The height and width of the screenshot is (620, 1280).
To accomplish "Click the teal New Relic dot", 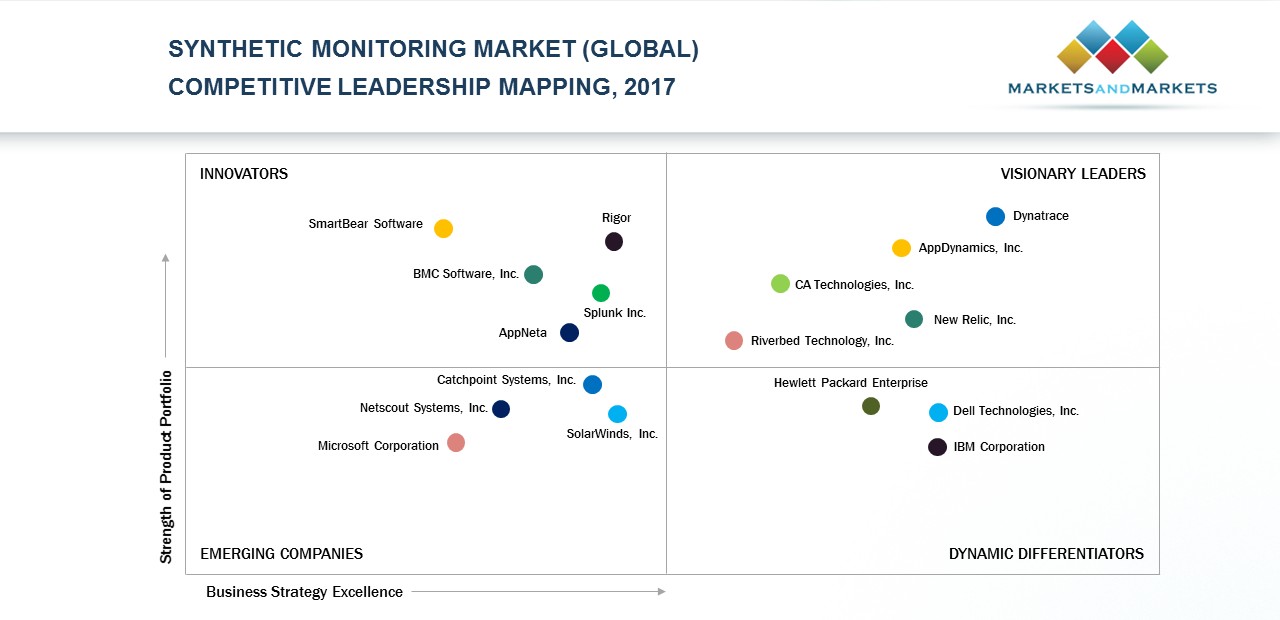I will 914,319.
